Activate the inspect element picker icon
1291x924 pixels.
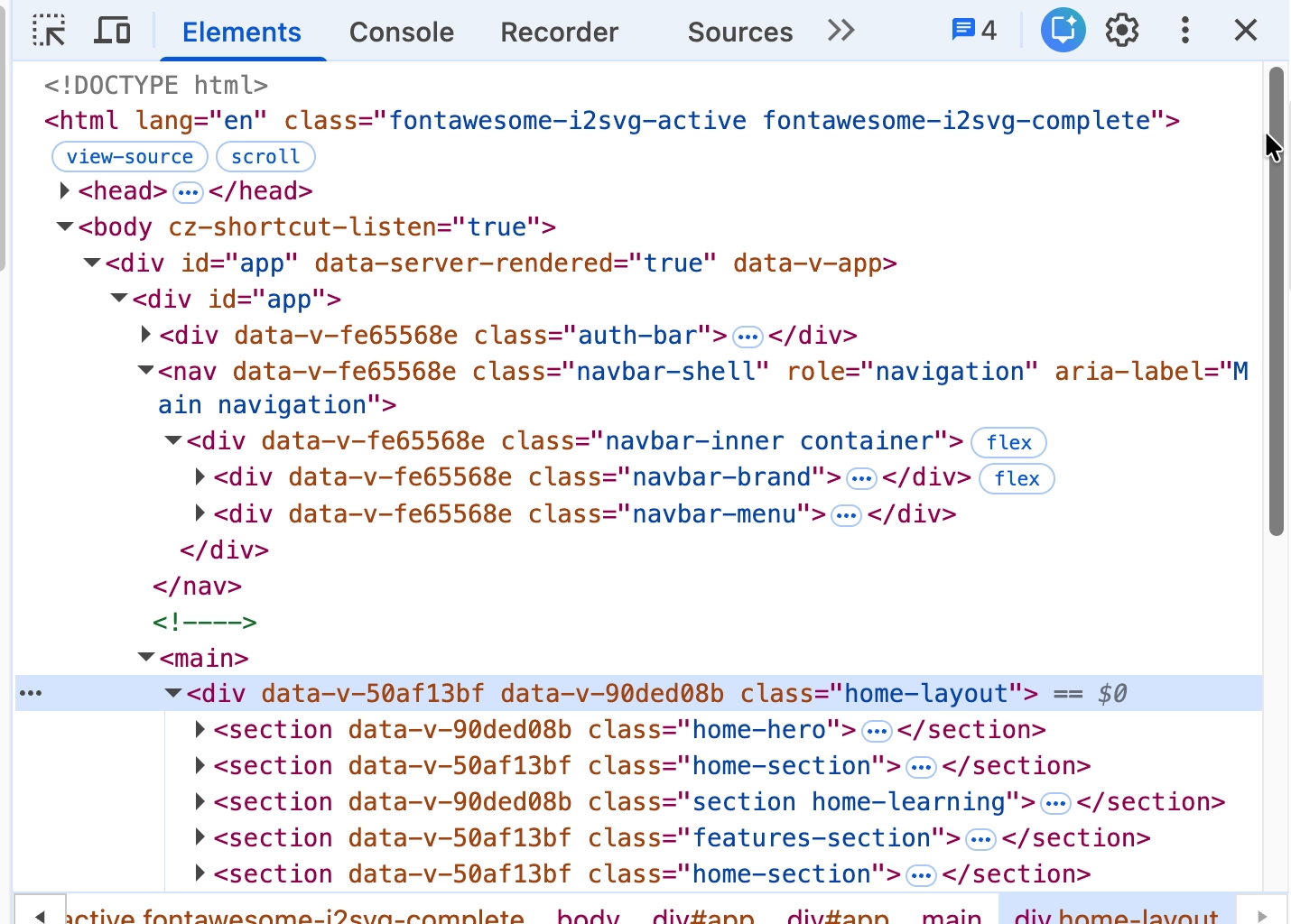49,31
